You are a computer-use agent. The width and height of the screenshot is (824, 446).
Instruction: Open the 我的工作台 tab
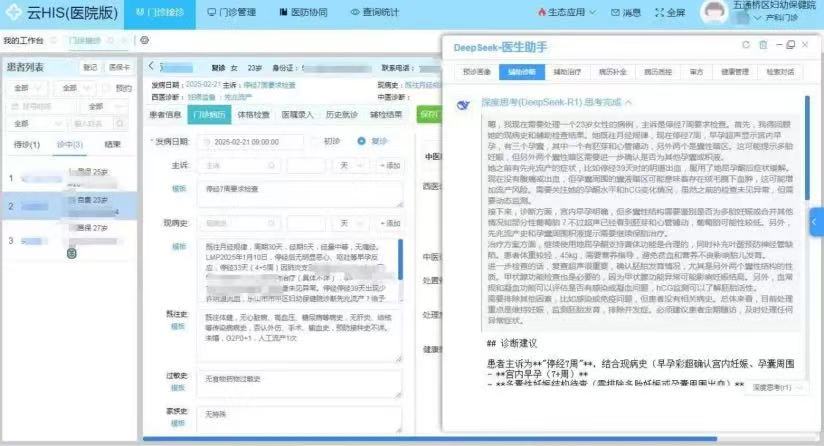pos(23,40)
